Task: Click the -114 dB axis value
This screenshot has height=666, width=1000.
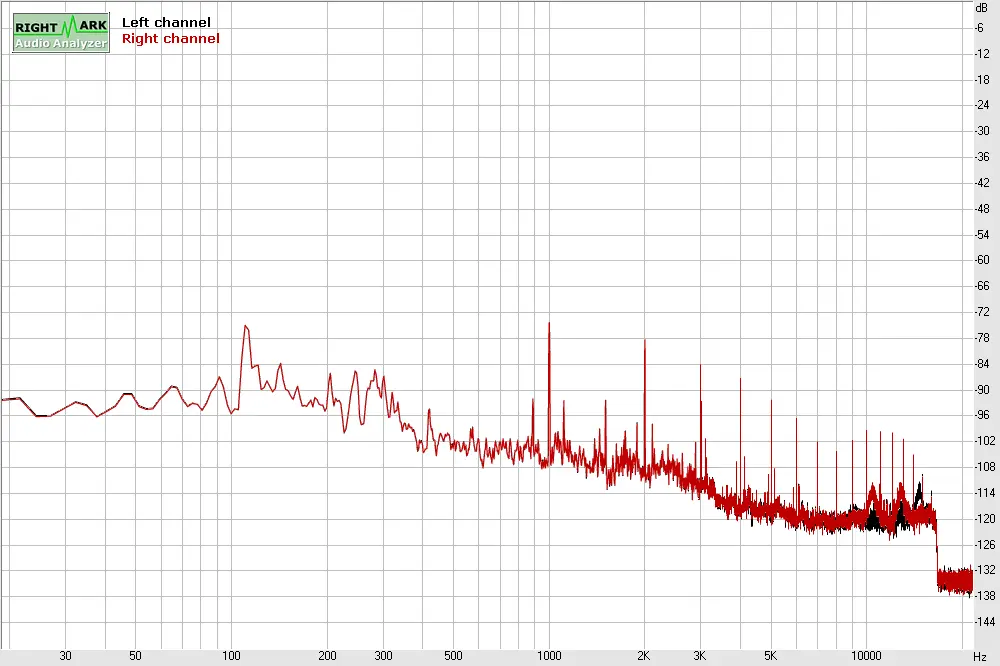Action: coord(985,493)
